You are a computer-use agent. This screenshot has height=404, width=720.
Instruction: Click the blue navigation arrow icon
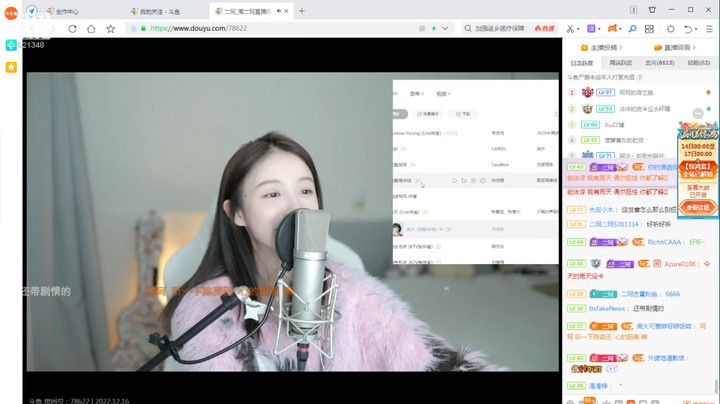point(32,11)
